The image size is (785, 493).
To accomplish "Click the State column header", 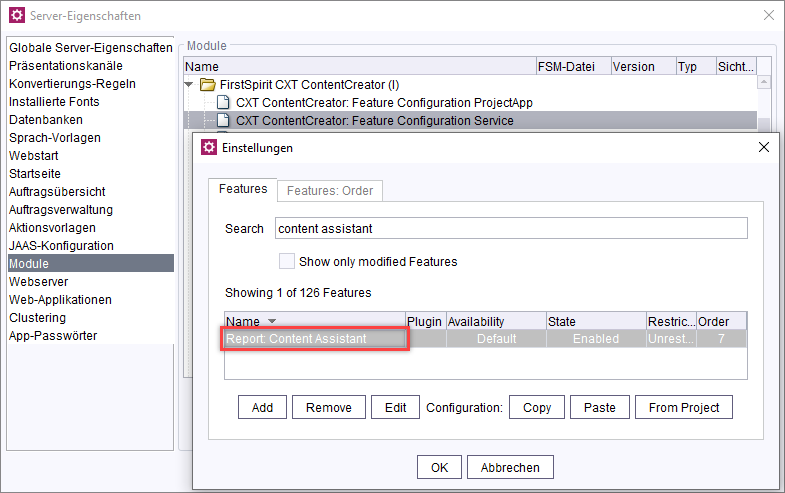I will [x=596, y=321].
